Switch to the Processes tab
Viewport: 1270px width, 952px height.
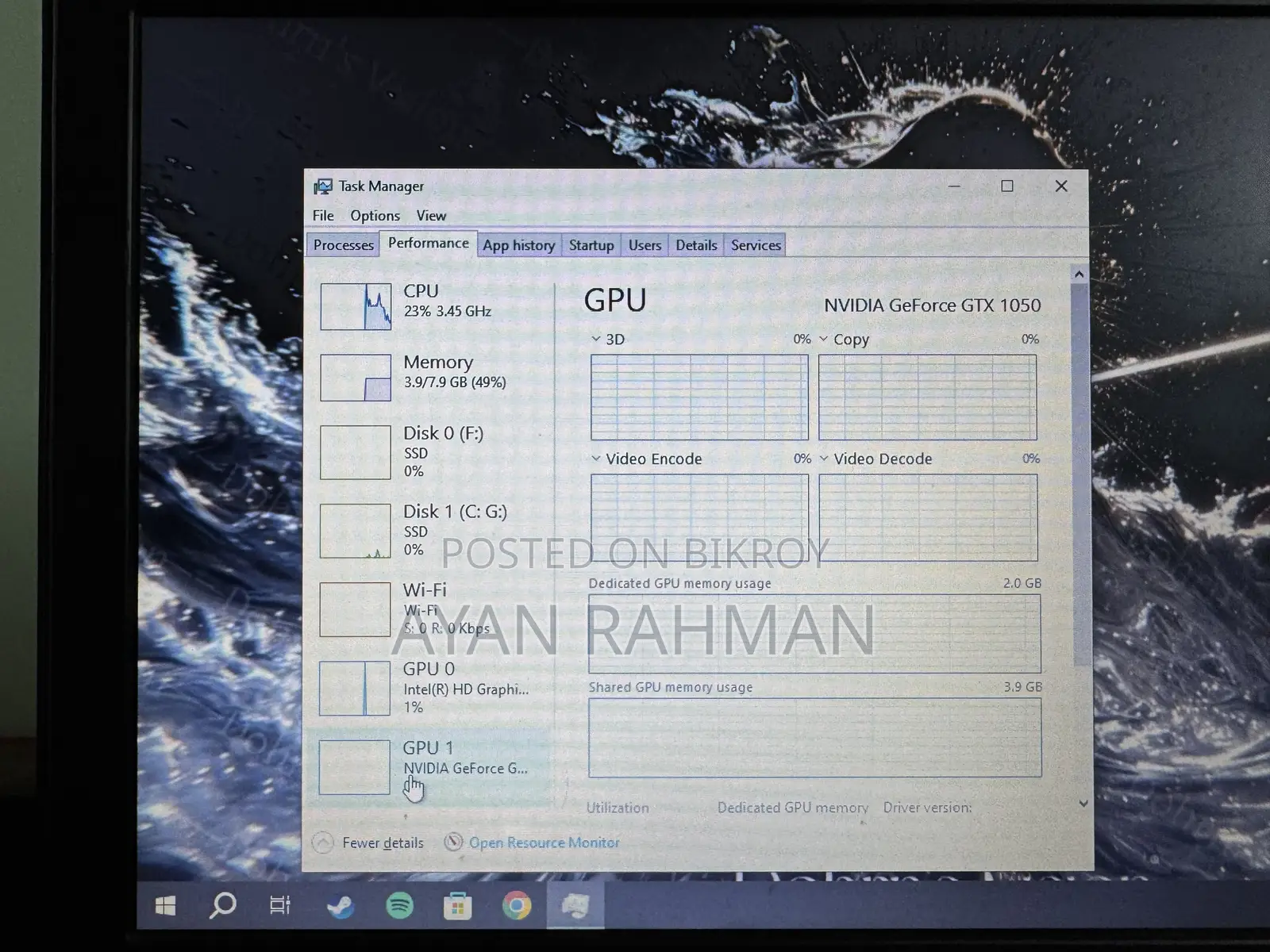(x=343, y=245)
